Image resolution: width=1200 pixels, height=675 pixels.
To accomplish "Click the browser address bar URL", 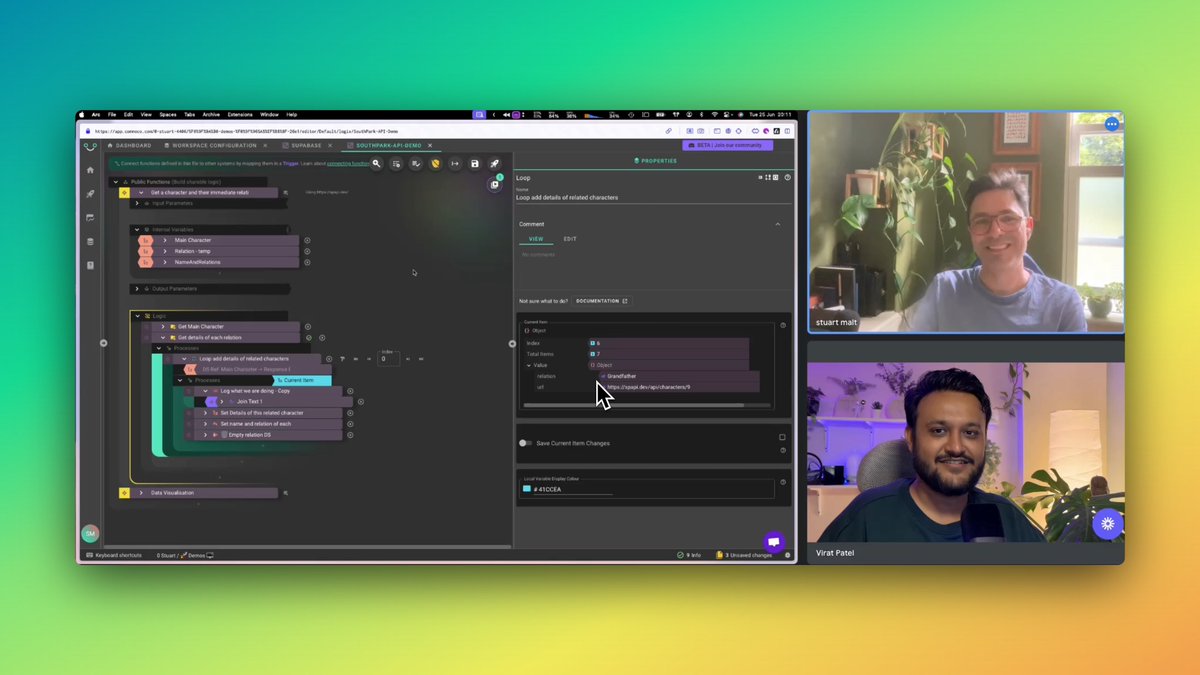I will tap(246, 131).
